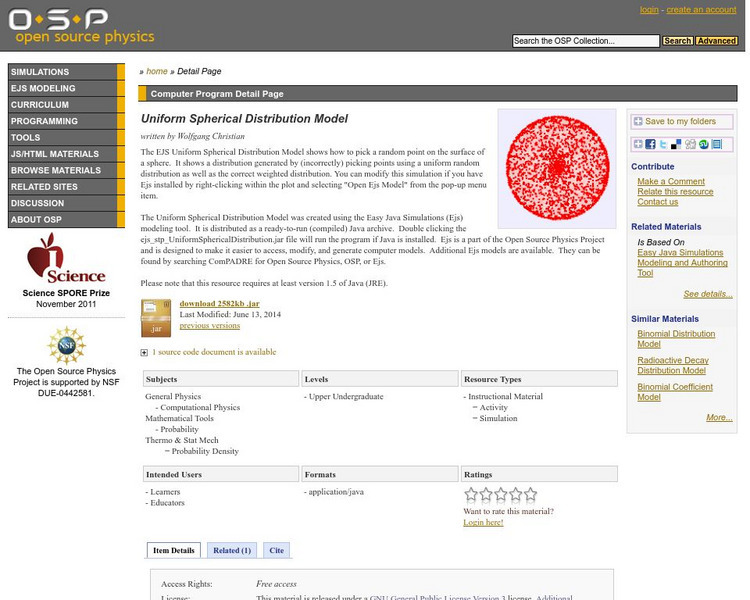Click the application/java format
Image resolution: width=750 pixels, height=600 pixels.
(336, 491)
